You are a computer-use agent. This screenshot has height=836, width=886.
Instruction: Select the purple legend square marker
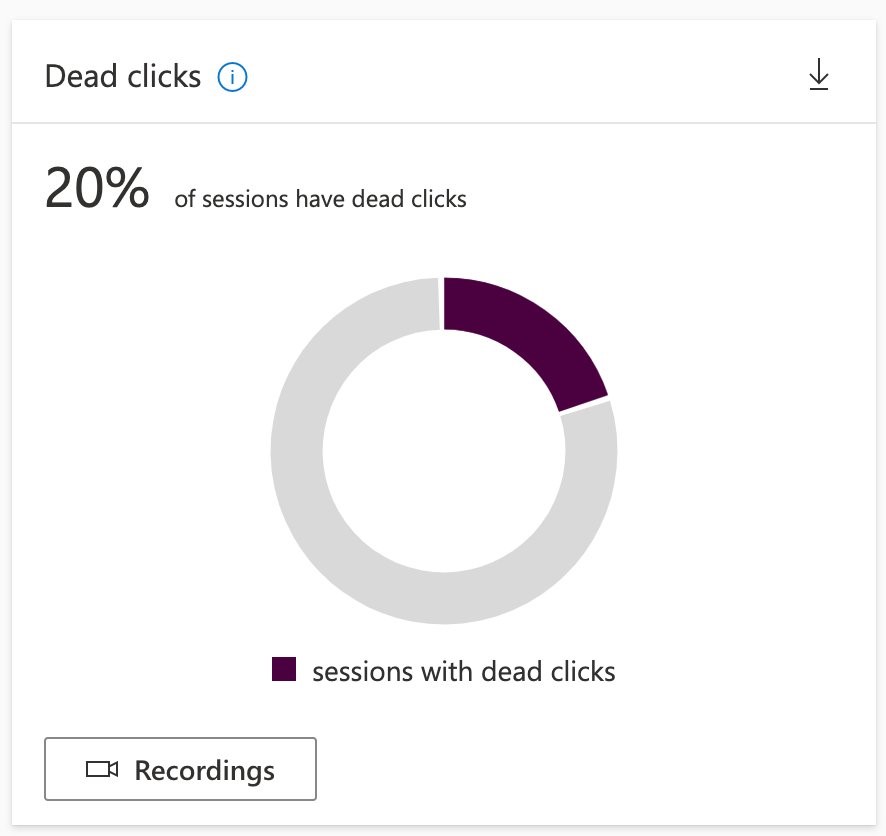click(284, 669)
